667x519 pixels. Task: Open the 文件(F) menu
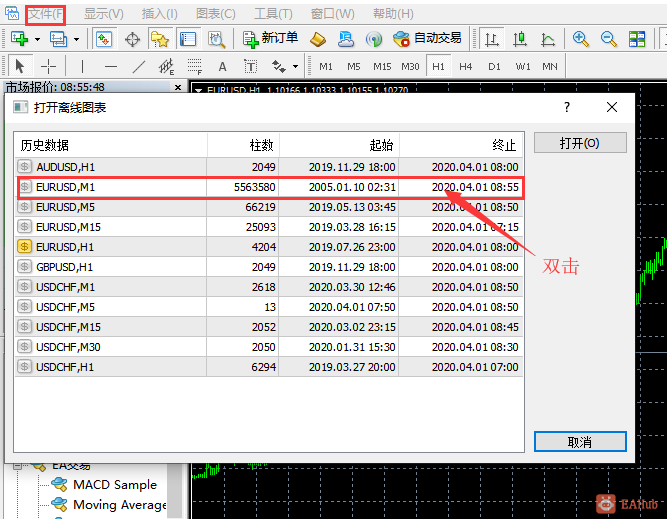click(46, 14)
